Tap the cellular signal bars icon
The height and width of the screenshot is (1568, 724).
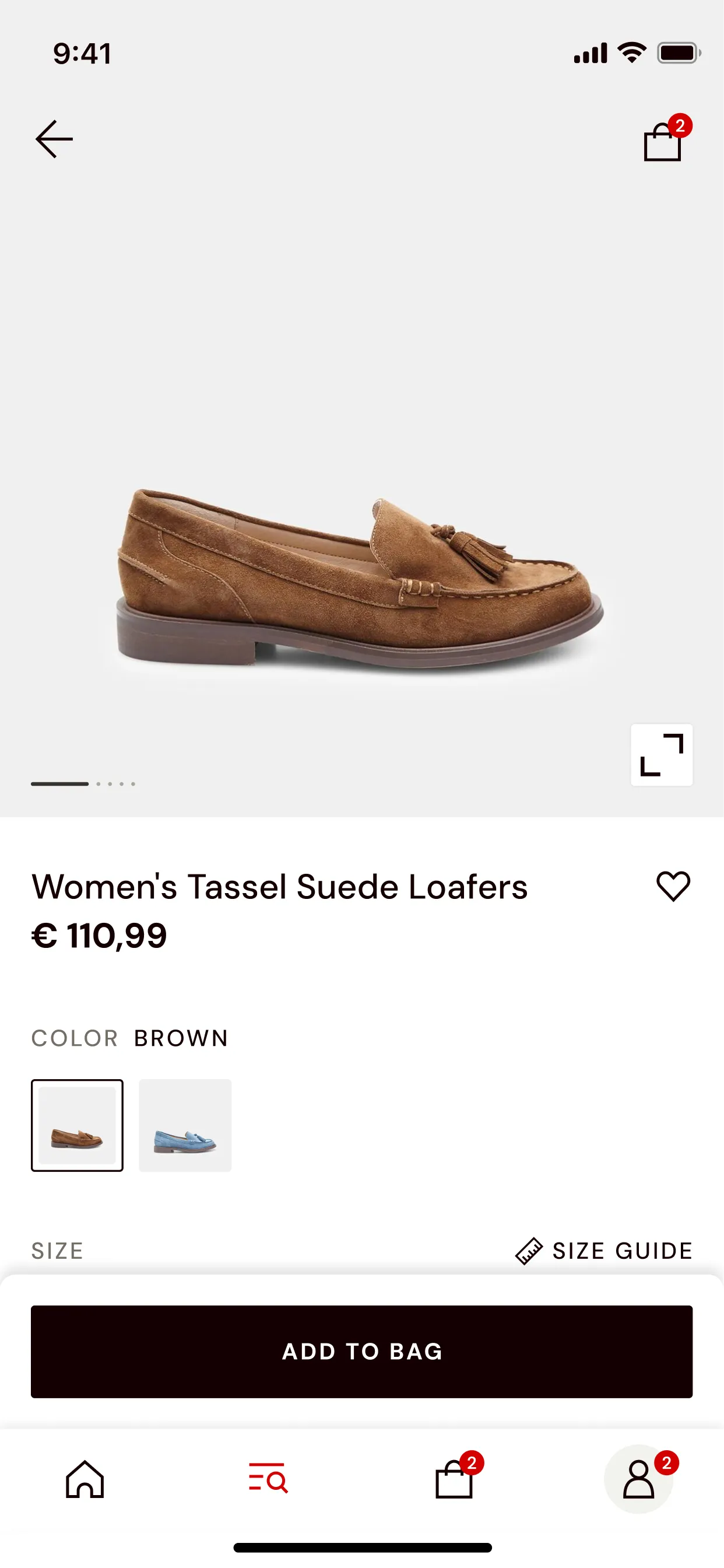coord(590,53)
